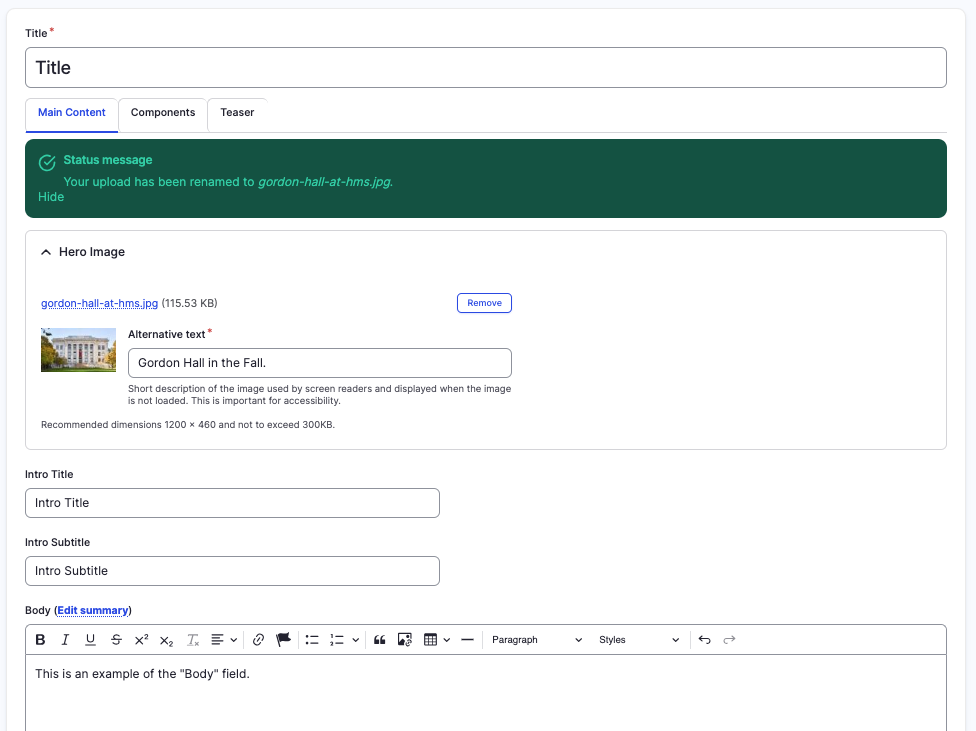The width and height of the screenshot is (976, 731).
Task: Click the underline formatting icon
Action: (90, 640)
